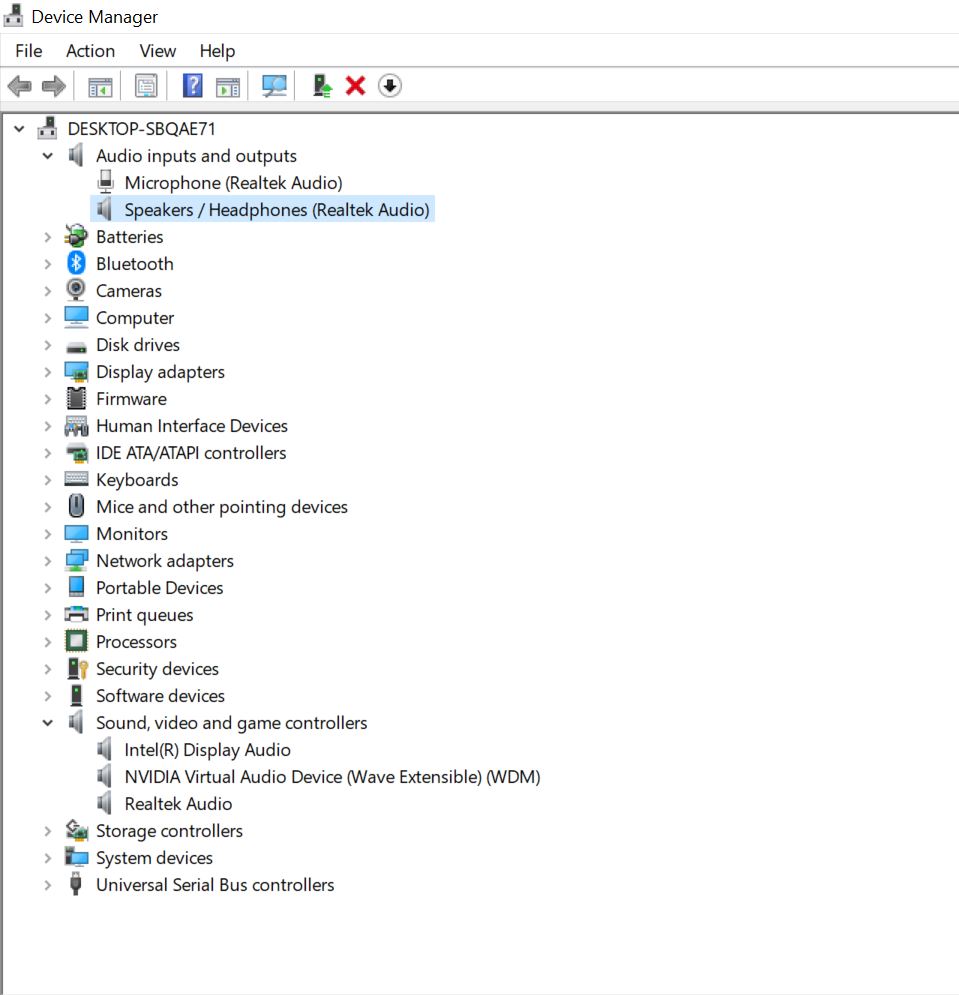Expand the Bluetooth category
This screenshot has width=959, height=995.
[48, 264]
